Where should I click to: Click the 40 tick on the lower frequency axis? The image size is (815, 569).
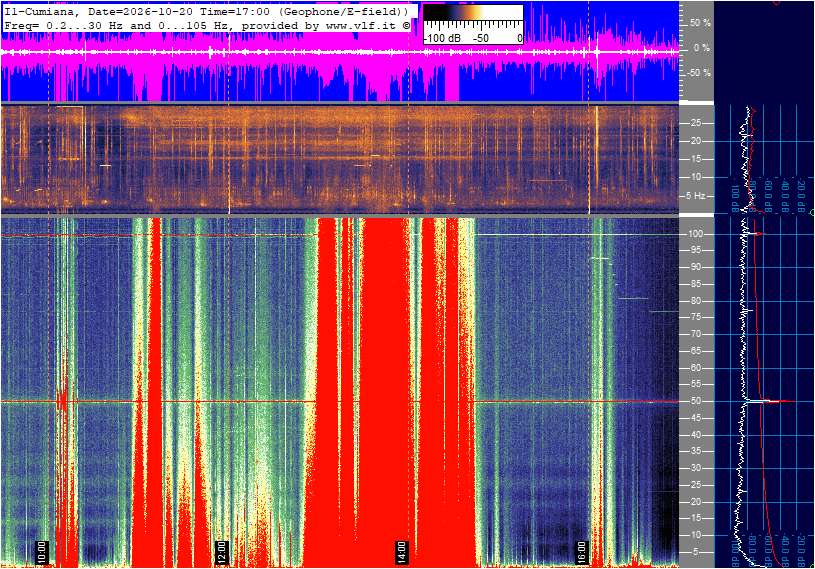(695, 435)
